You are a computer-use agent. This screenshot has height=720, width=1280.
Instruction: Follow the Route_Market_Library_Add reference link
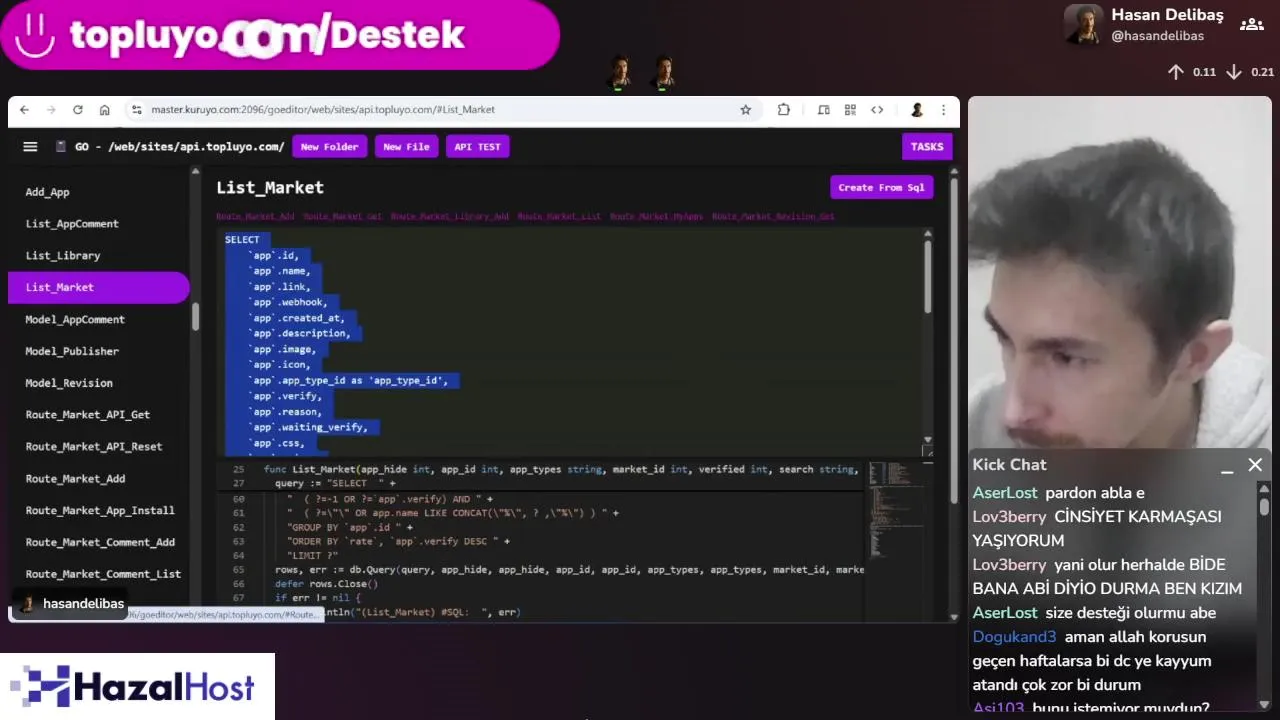(450, 216)
